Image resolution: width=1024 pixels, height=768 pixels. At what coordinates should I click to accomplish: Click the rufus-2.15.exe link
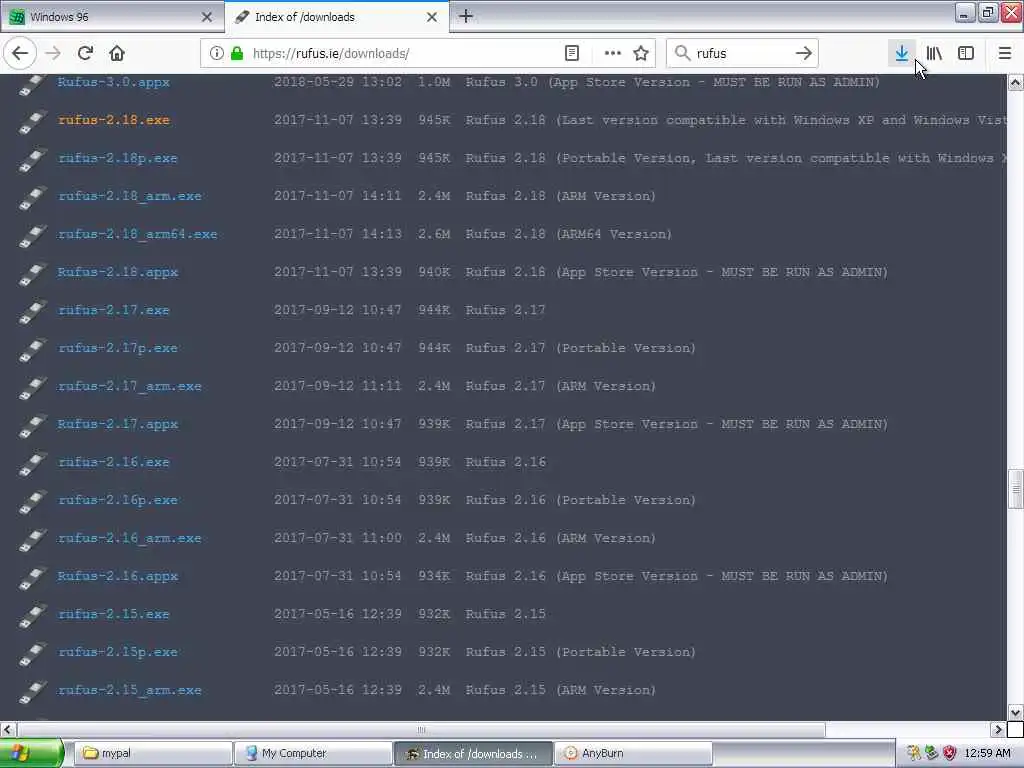tap(114, 614)
